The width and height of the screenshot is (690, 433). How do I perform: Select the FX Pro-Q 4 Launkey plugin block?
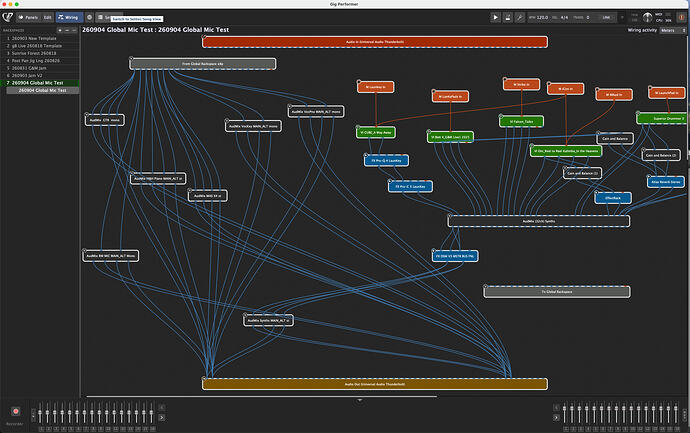[386, 161]
